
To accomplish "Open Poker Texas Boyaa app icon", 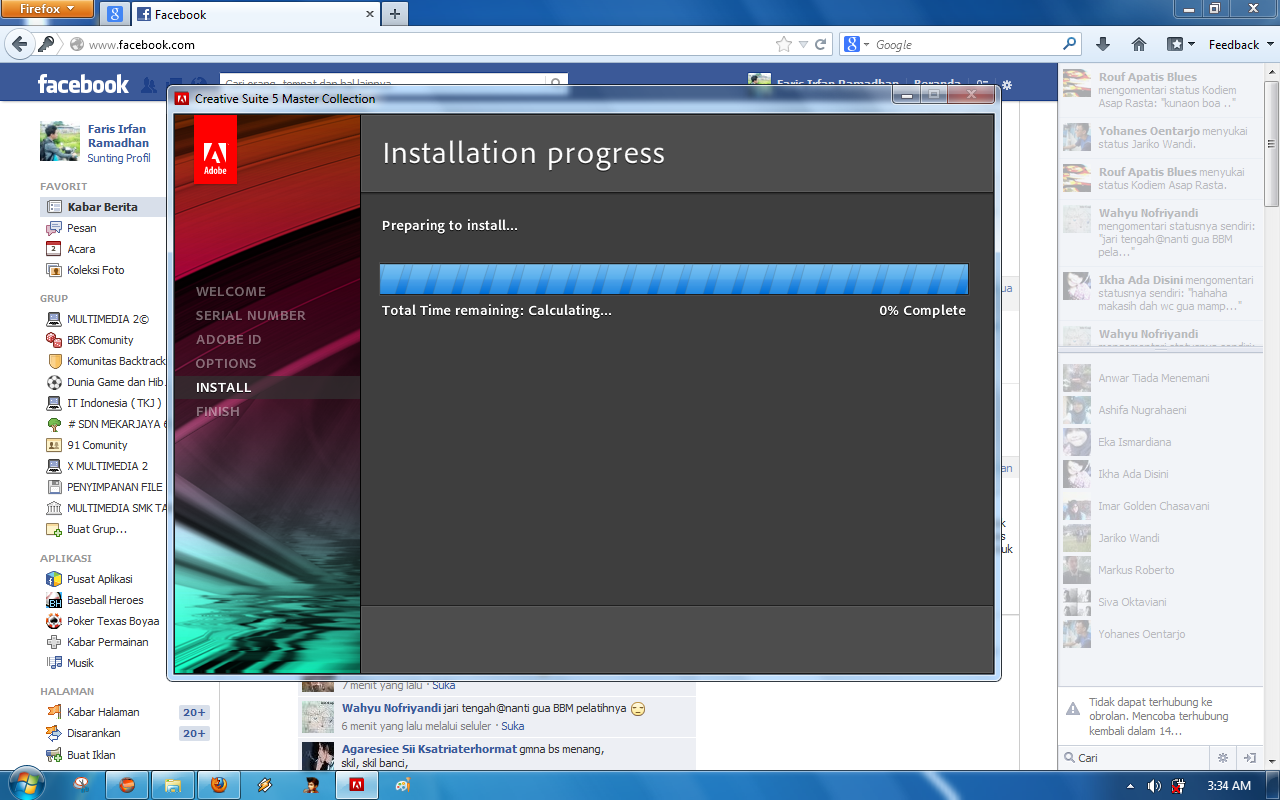I will click(54, 621).
